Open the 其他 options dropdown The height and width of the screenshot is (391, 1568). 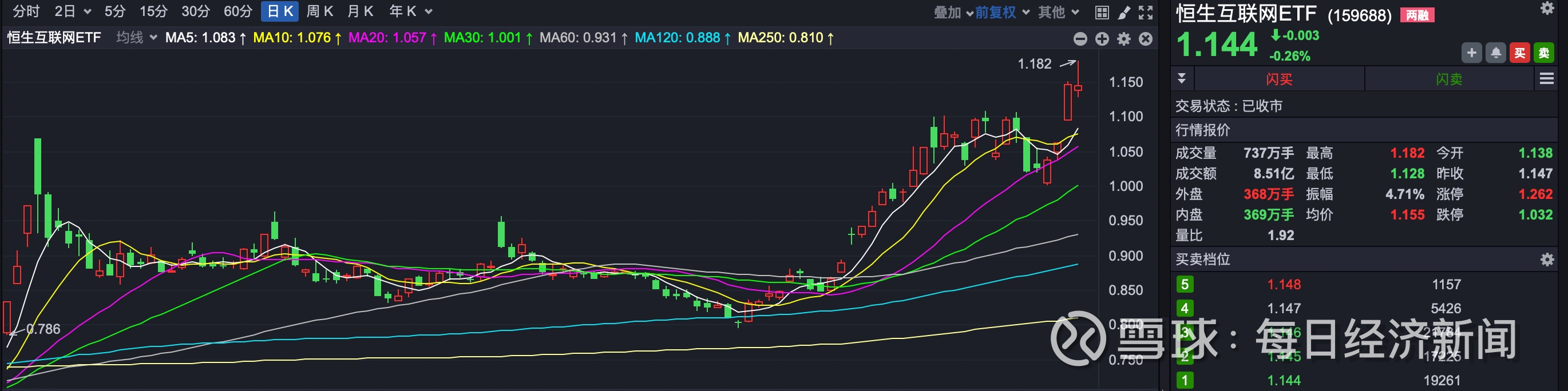coord(1059,12)
